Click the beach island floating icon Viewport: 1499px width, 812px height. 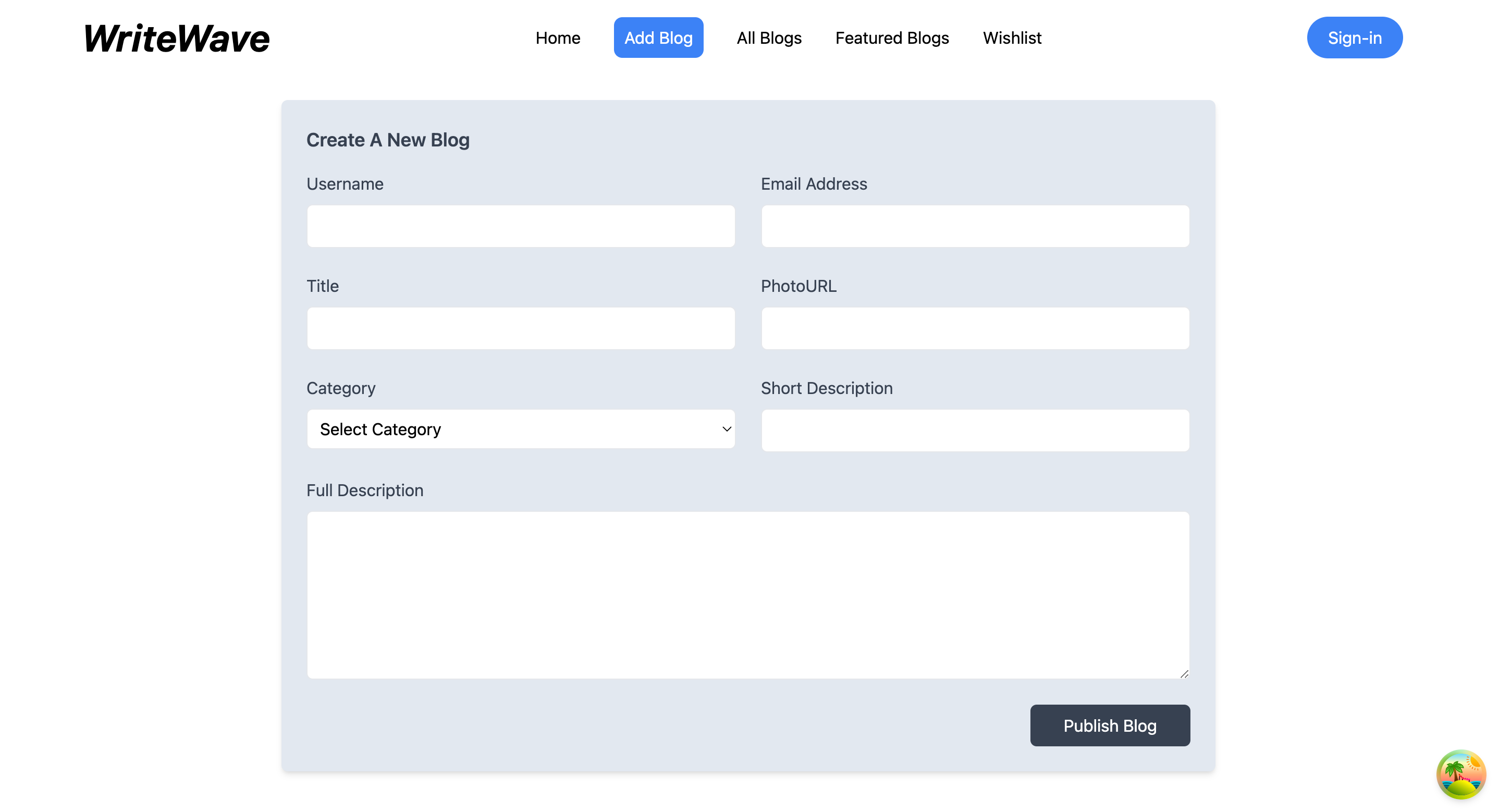click(x=1460, y=774)
